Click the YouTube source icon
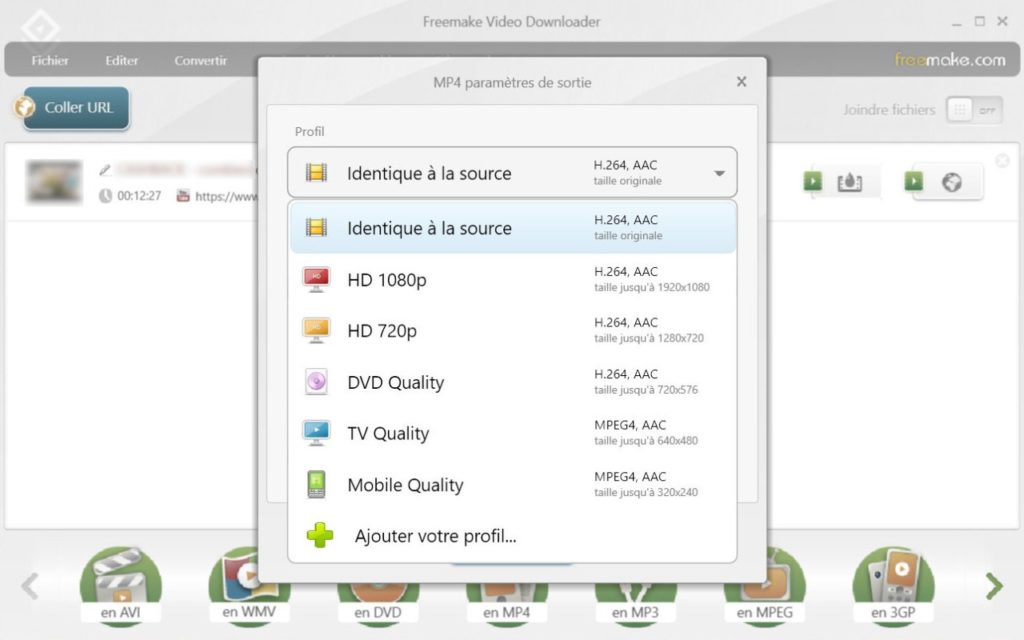This screenshot has width=1024, height=640. [183, 195]
